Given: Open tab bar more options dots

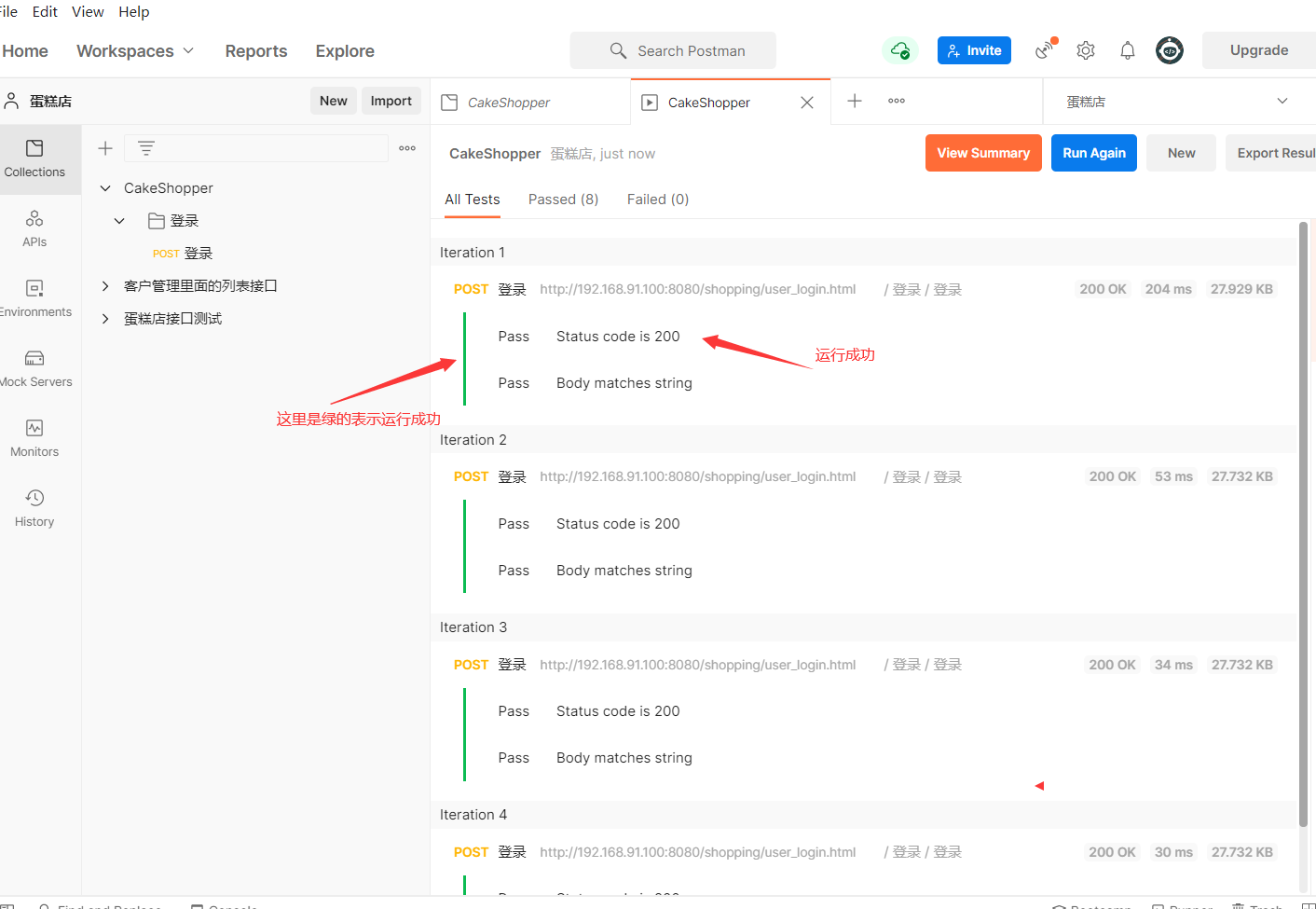Looking at the screenshot, I should point(897,101).
